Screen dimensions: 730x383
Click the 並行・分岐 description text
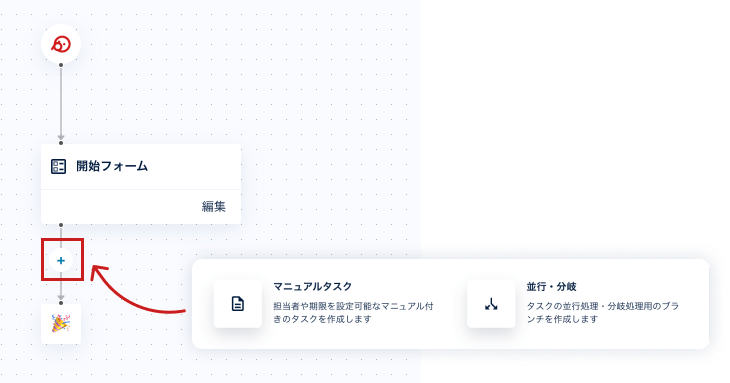(x=603, y=313)
